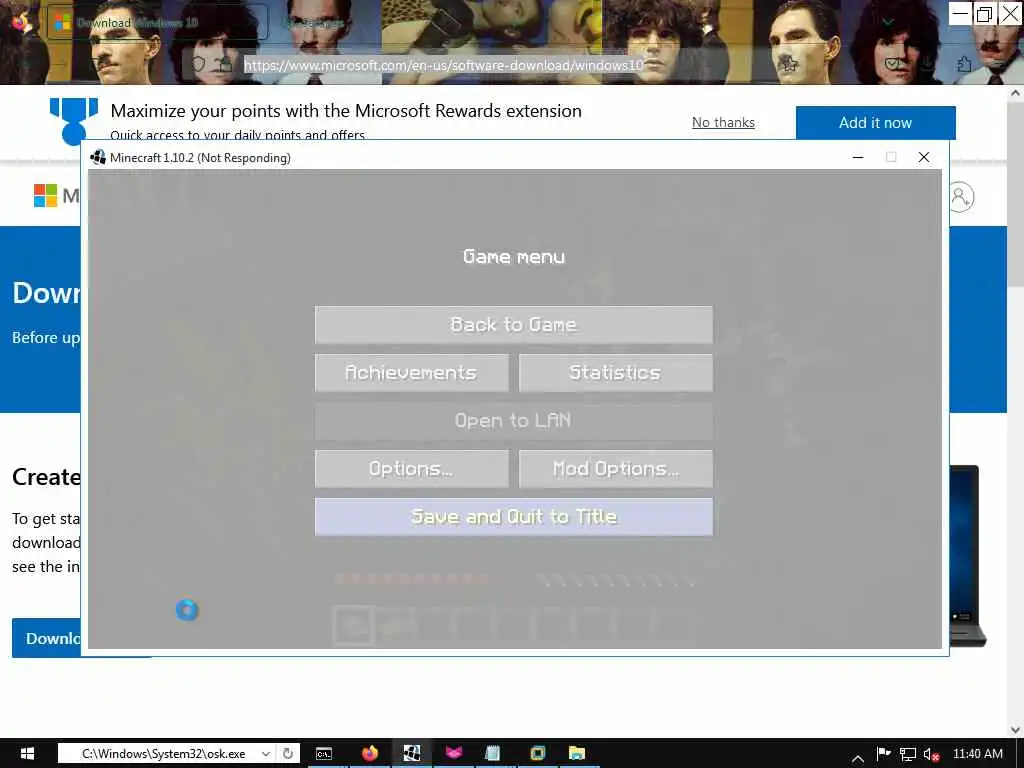Click the Save to Pocket icon
The image size is (1024, 768).
click(x=893, y=63)
